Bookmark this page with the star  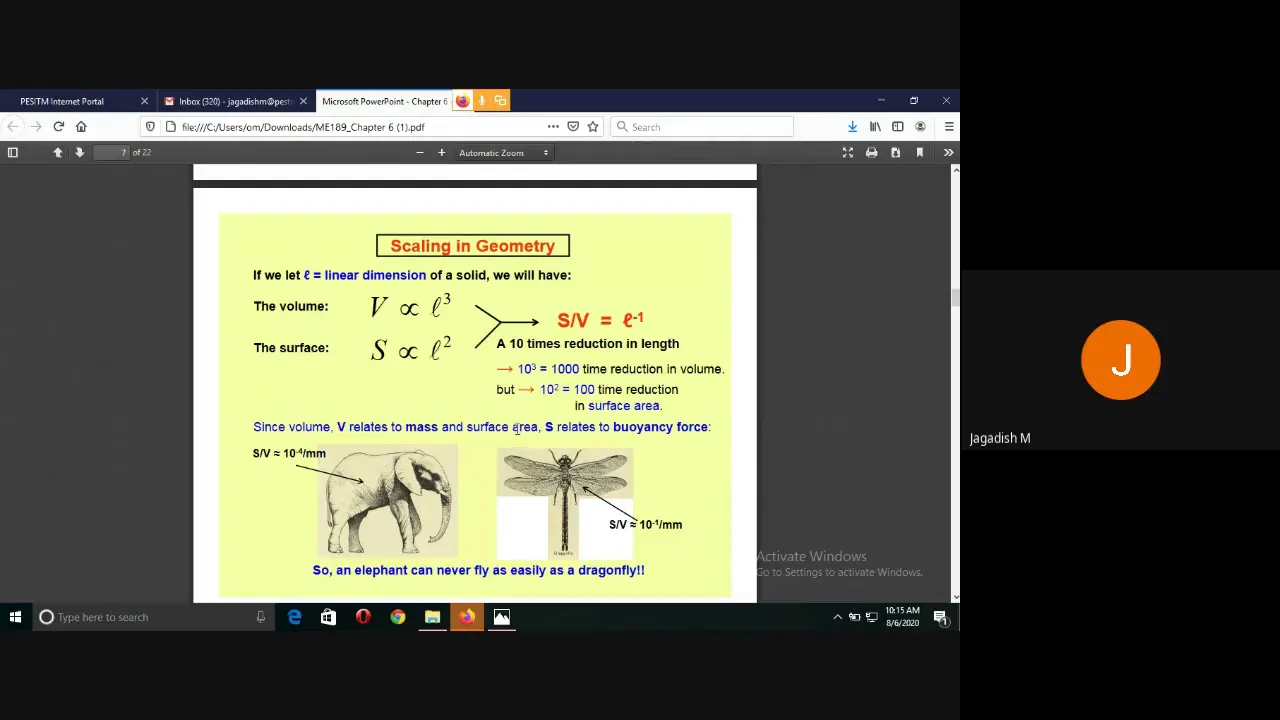593,127
